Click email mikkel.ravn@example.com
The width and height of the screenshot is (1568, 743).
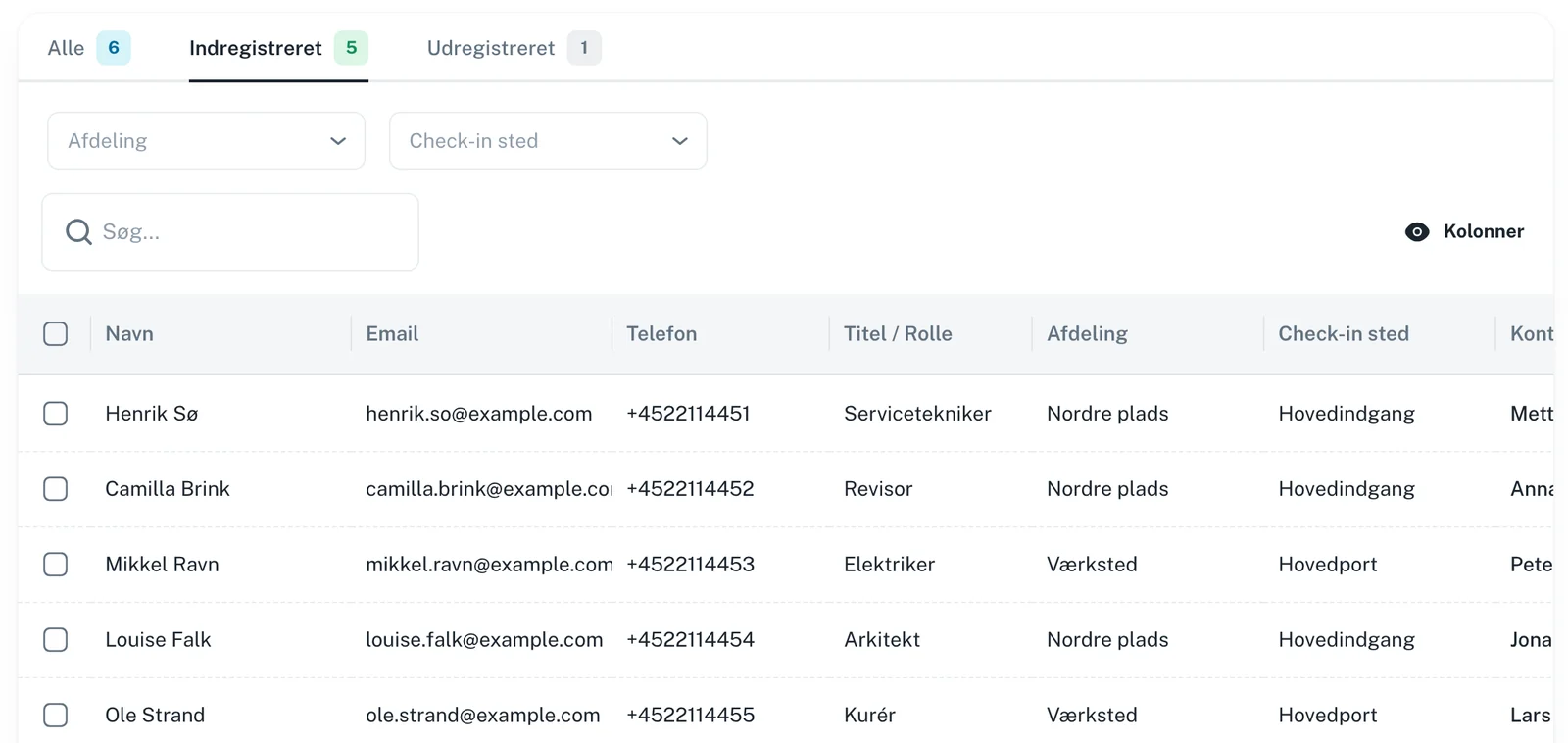pyautogui.click(x=489, y=565)
